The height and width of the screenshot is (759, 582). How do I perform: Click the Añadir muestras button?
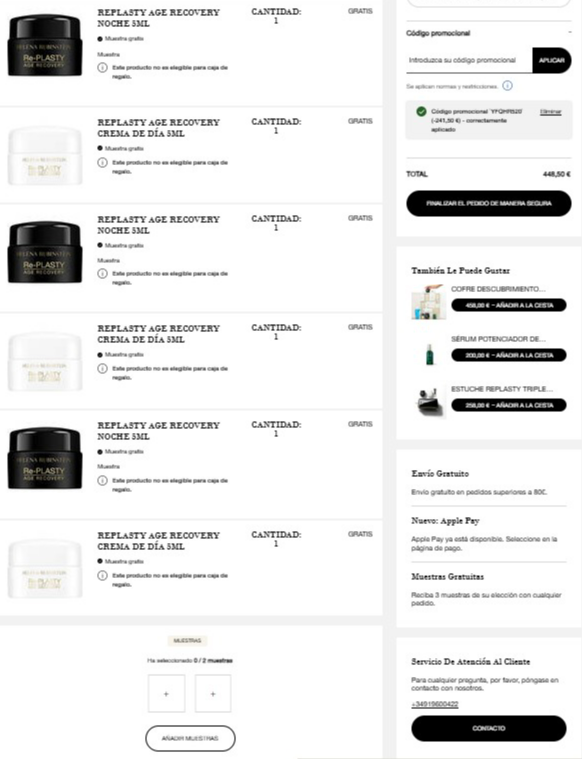click(190, 738)
